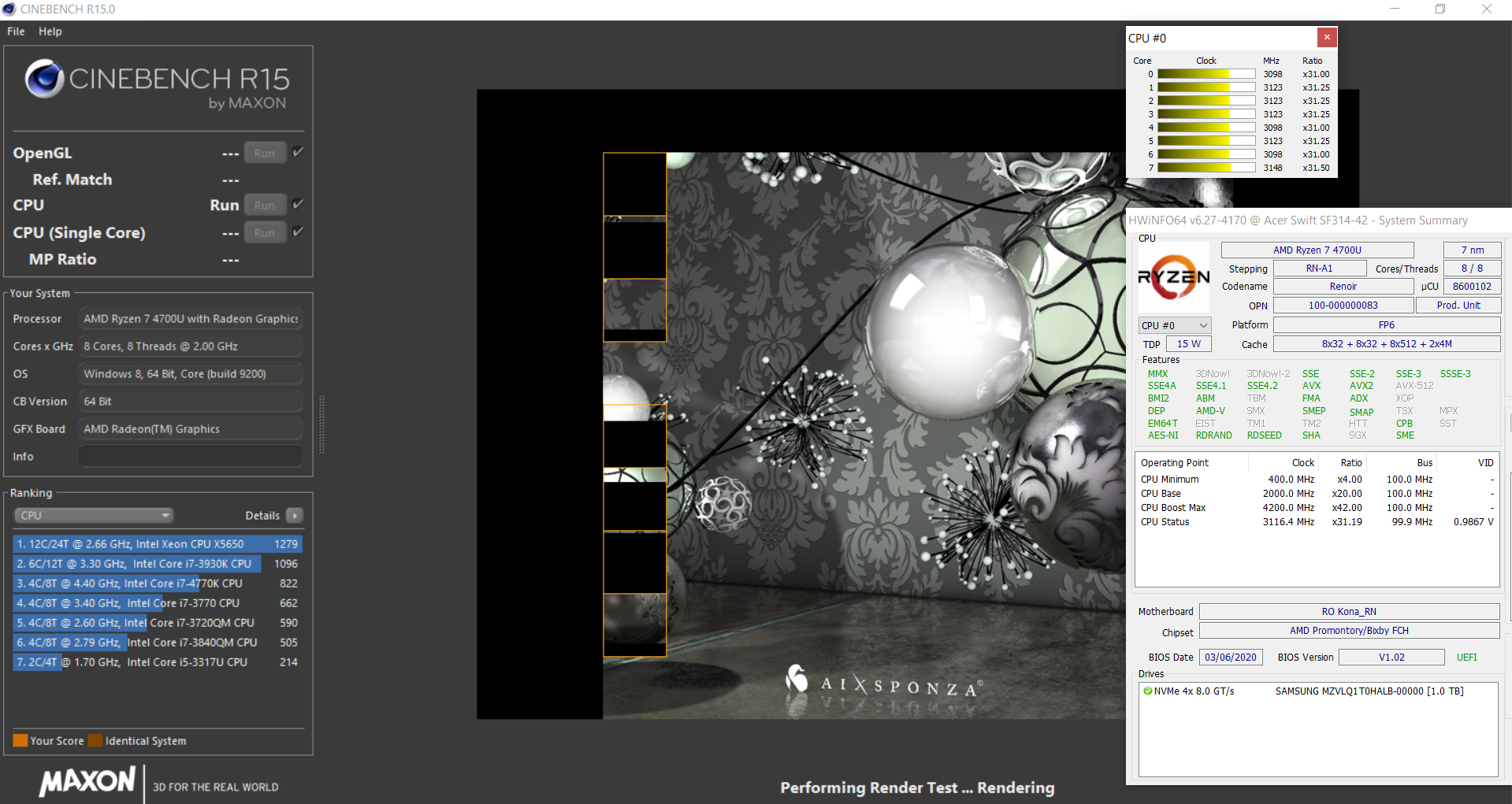
Task: Click the Cache value field in HWiNFO
Action: pyautogui.click(x=1387, y=344)
